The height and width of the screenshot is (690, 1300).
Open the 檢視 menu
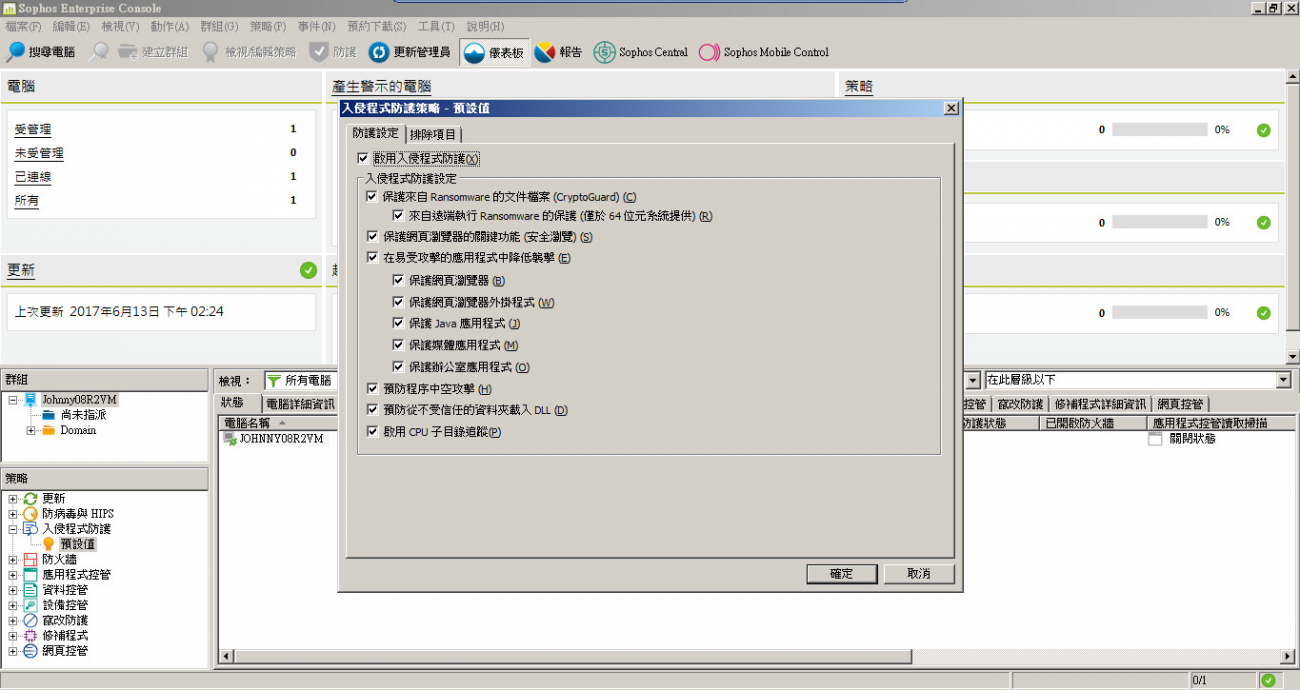(x=120, y=26)
